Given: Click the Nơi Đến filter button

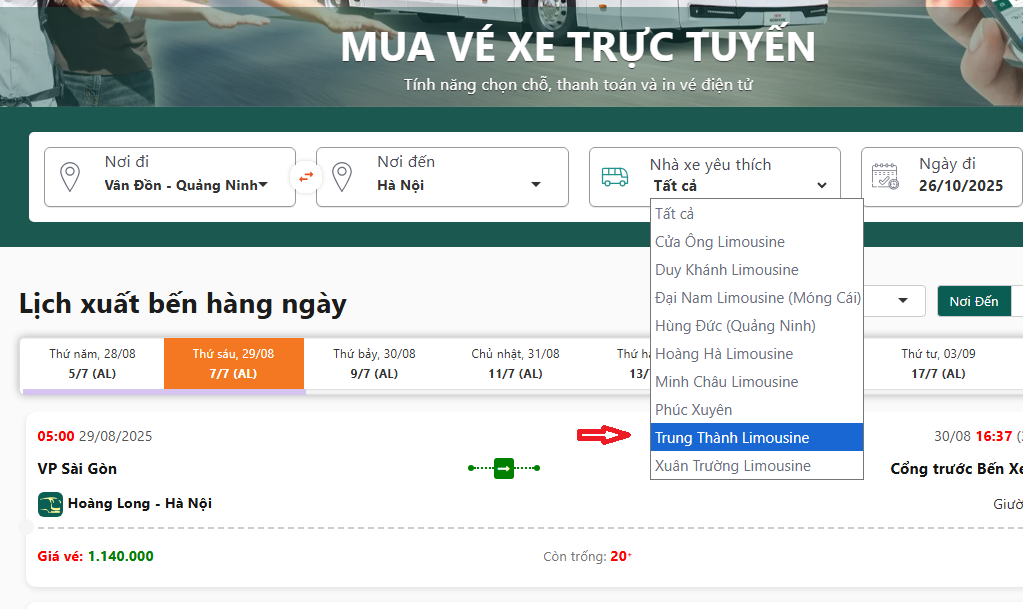Looking at the screenshot, I should [x=973, y=301].
